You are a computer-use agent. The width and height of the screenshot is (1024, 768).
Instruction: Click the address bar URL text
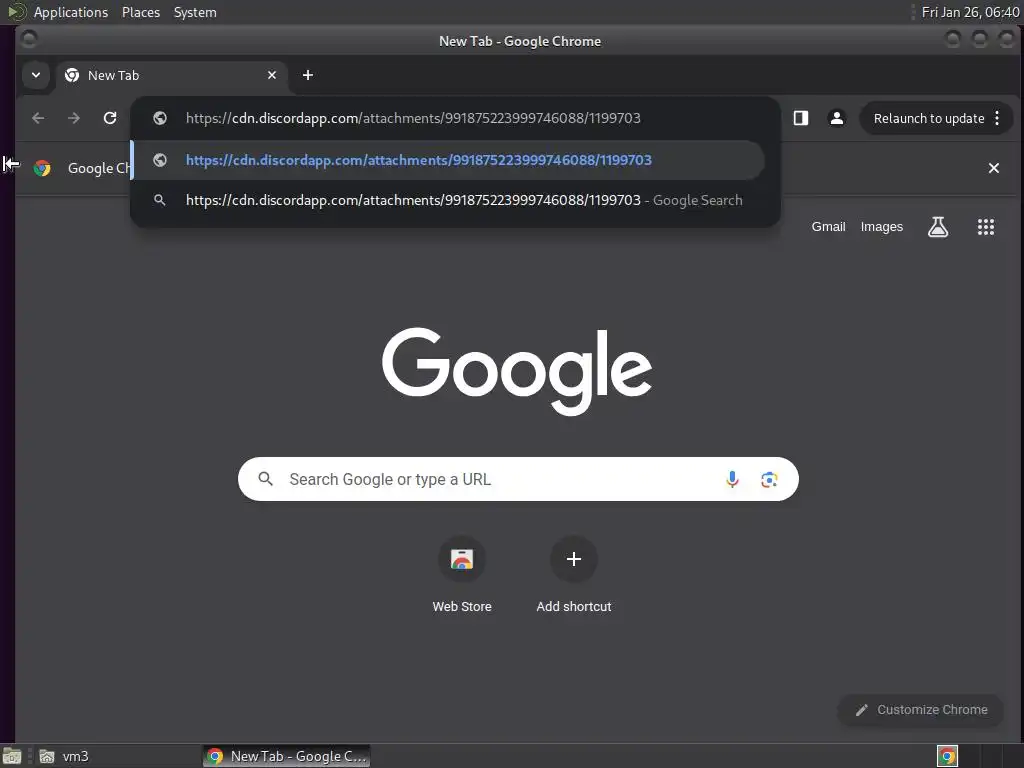pos(413,118)
